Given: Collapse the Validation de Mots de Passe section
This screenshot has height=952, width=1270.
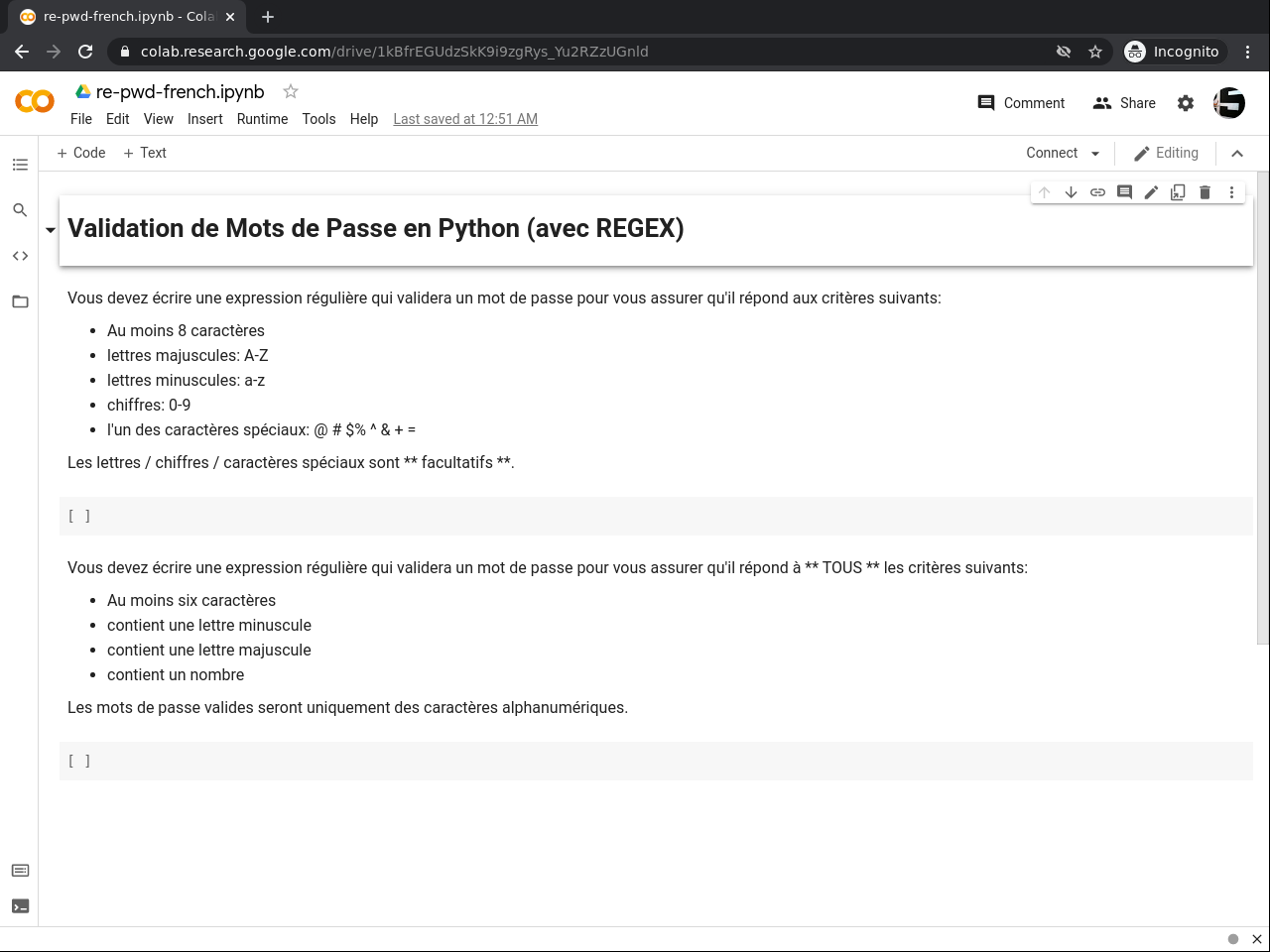Looking at the screenshot, I should tap(51, 230).
